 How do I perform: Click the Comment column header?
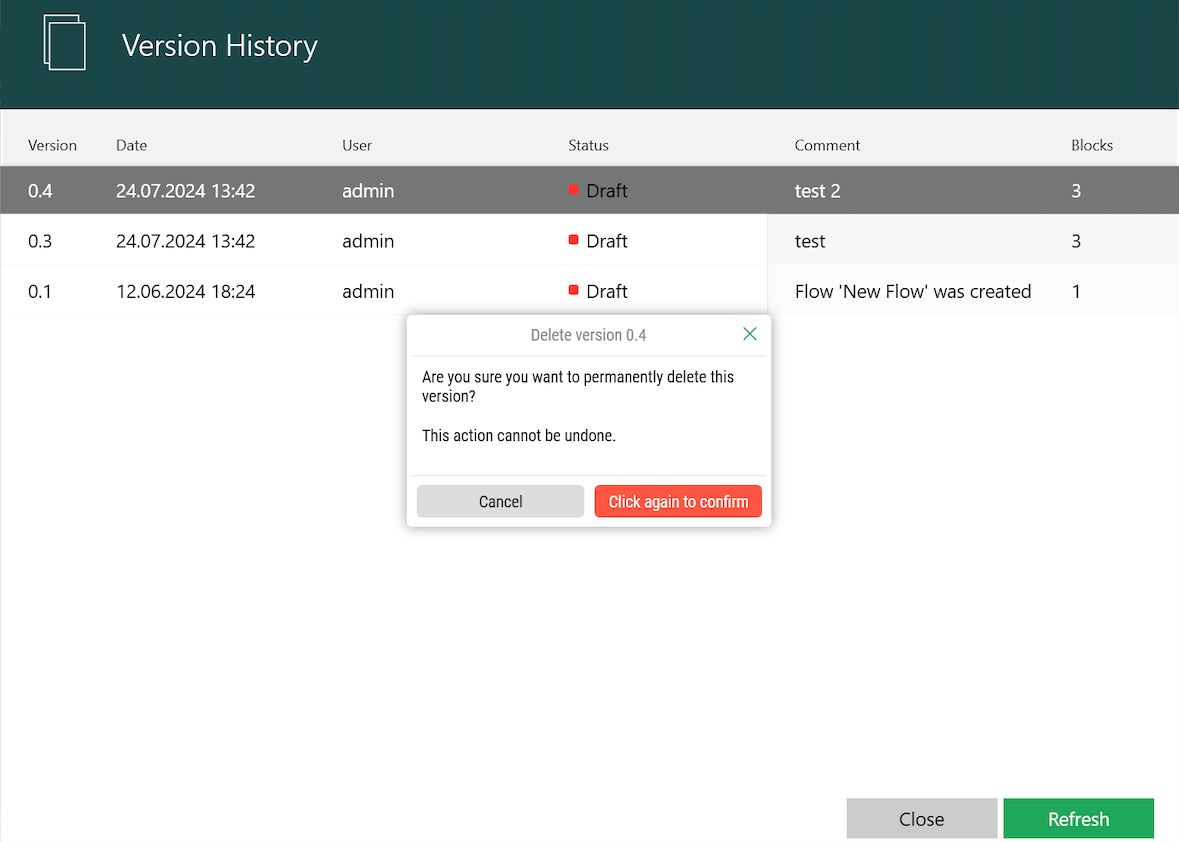coord(827,145)
